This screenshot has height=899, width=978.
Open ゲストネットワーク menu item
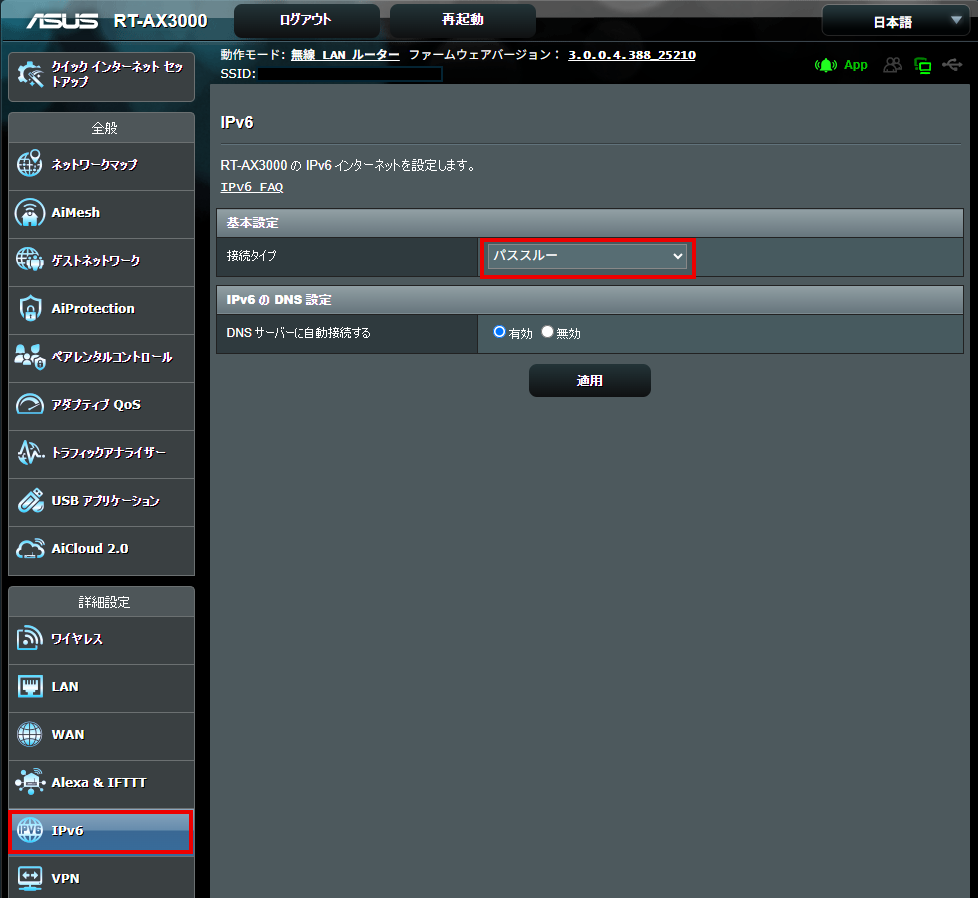tap(101, 263)
